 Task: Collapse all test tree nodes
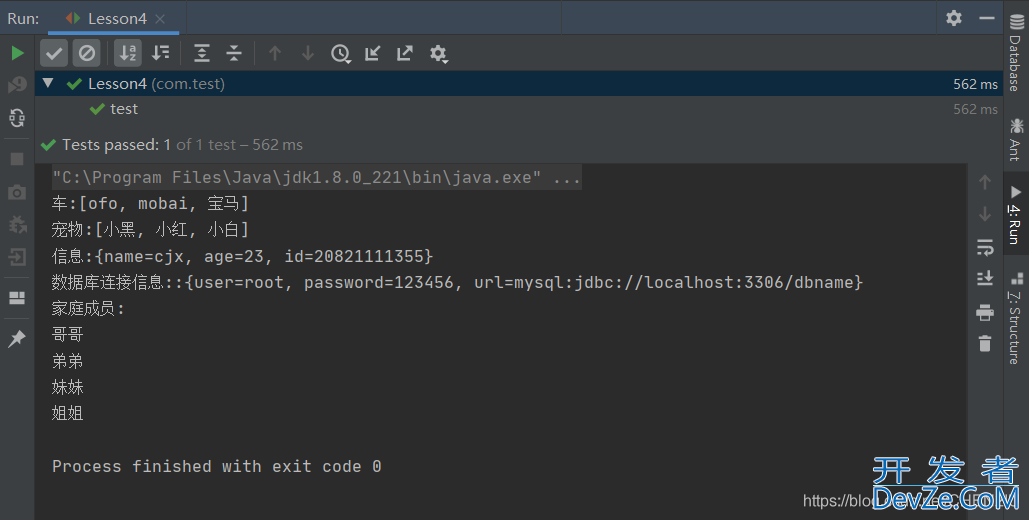(234, 53)
